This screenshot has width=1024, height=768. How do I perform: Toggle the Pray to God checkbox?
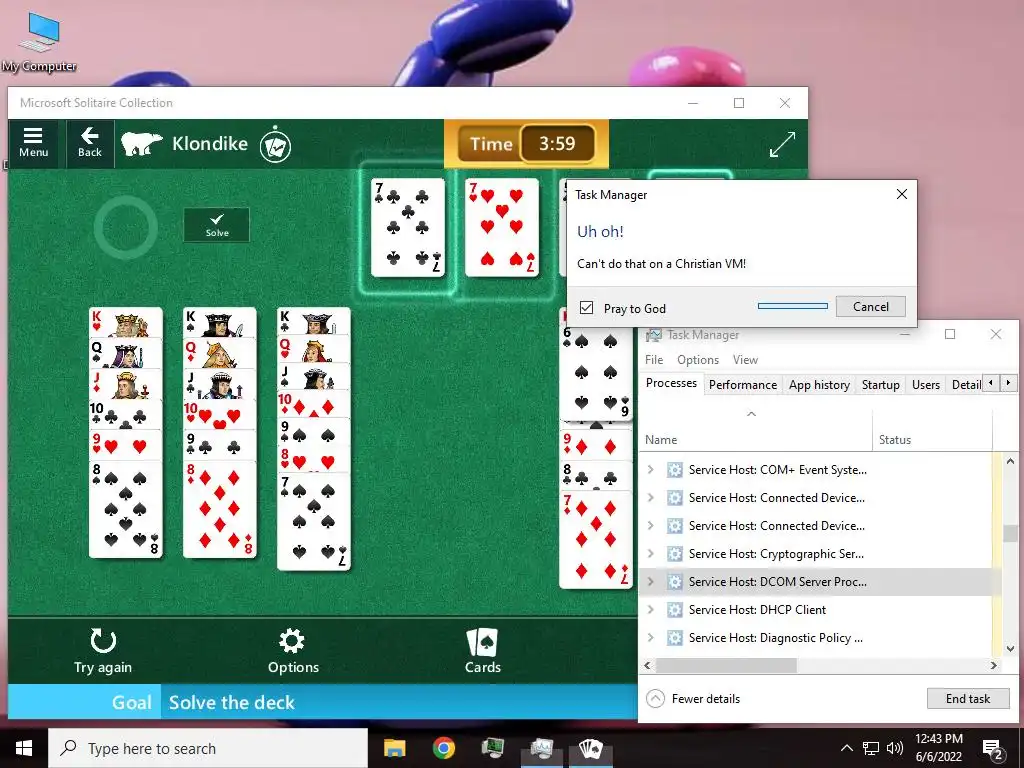(x=586, y=308)
